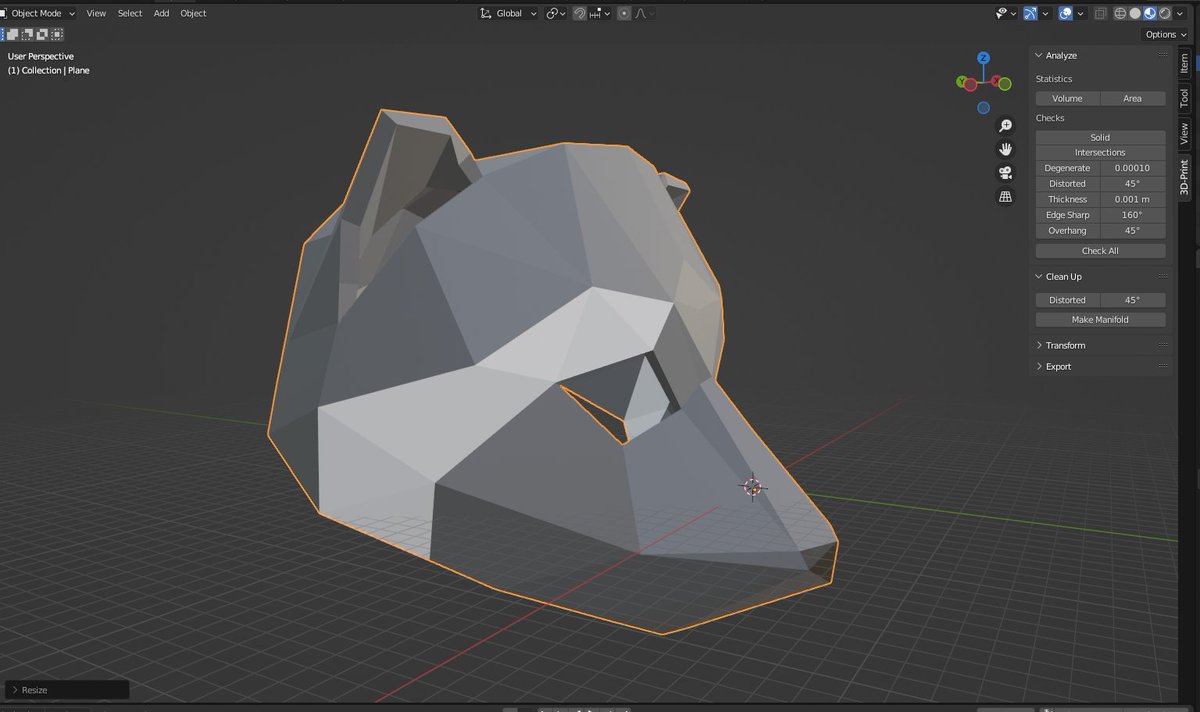Click the Thickness 0.001 m value field
The width and height of the screenshot is (1200, 712).
coord(1133,199)
